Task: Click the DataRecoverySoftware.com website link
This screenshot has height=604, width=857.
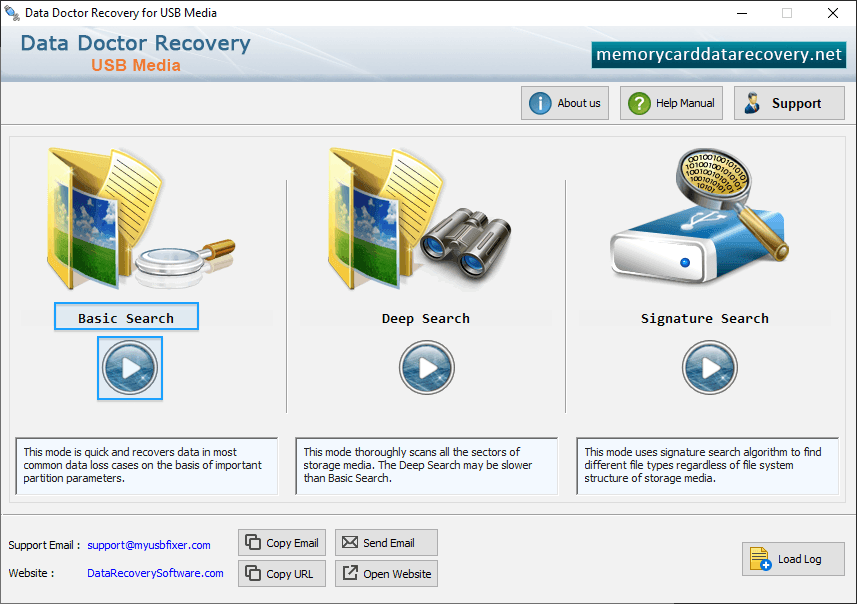Action: (155, 573)
